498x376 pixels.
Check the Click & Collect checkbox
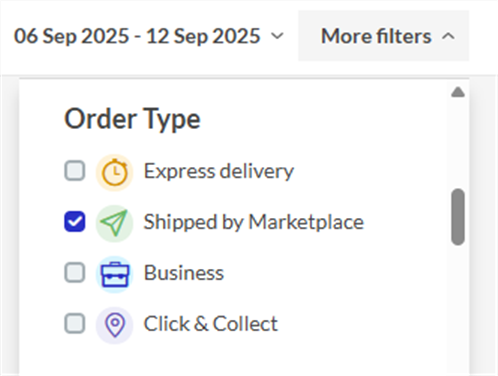click(75, 323)
